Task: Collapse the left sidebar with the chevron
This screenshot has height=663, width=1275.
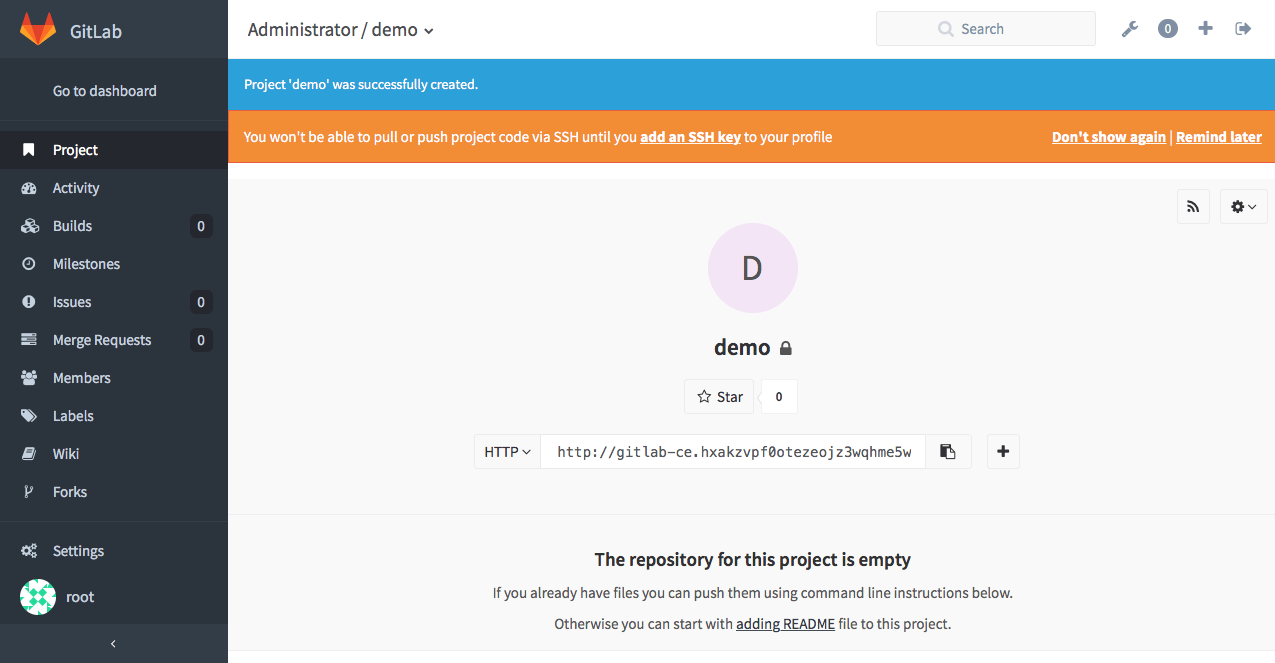Action: [x=113, y=643]
